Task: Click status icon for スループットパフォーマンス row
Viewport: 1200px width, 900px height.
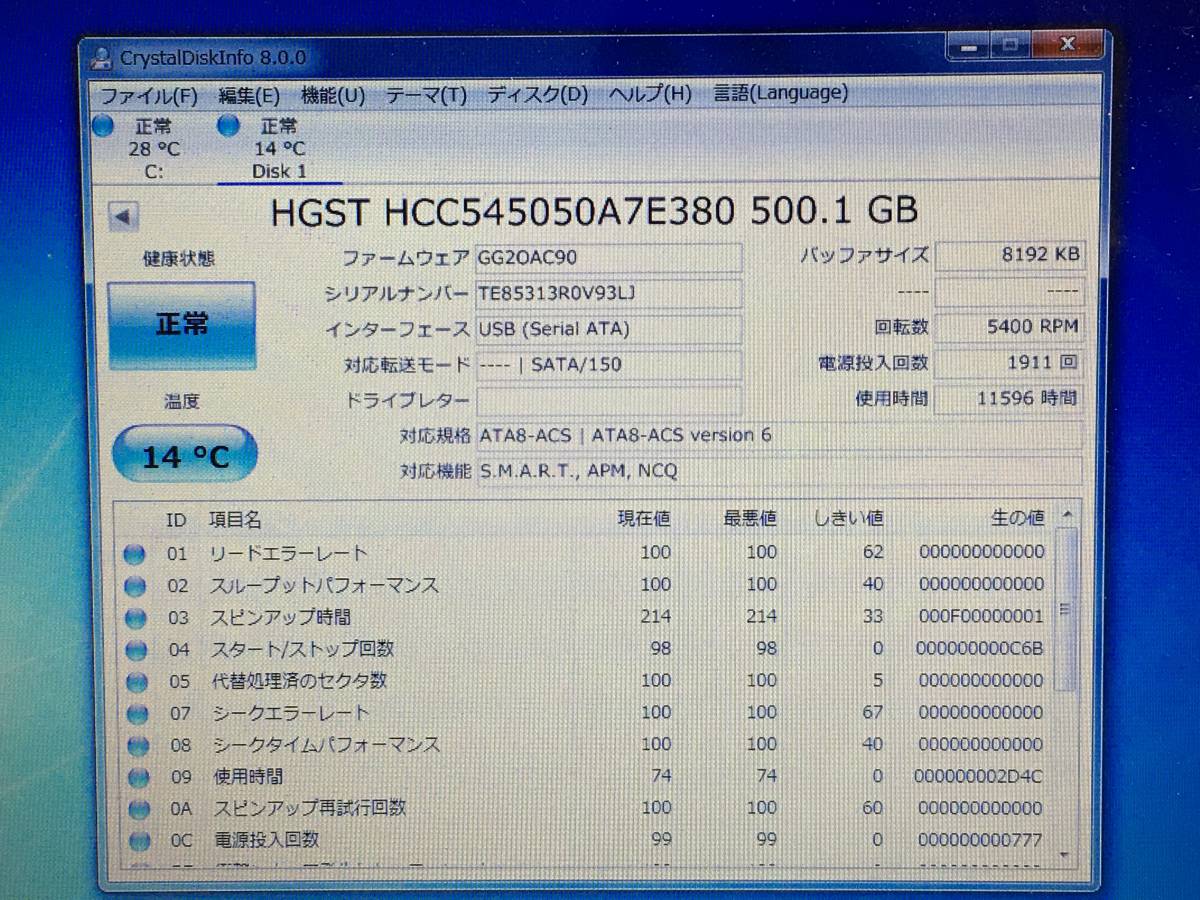Action: point(134,586)
